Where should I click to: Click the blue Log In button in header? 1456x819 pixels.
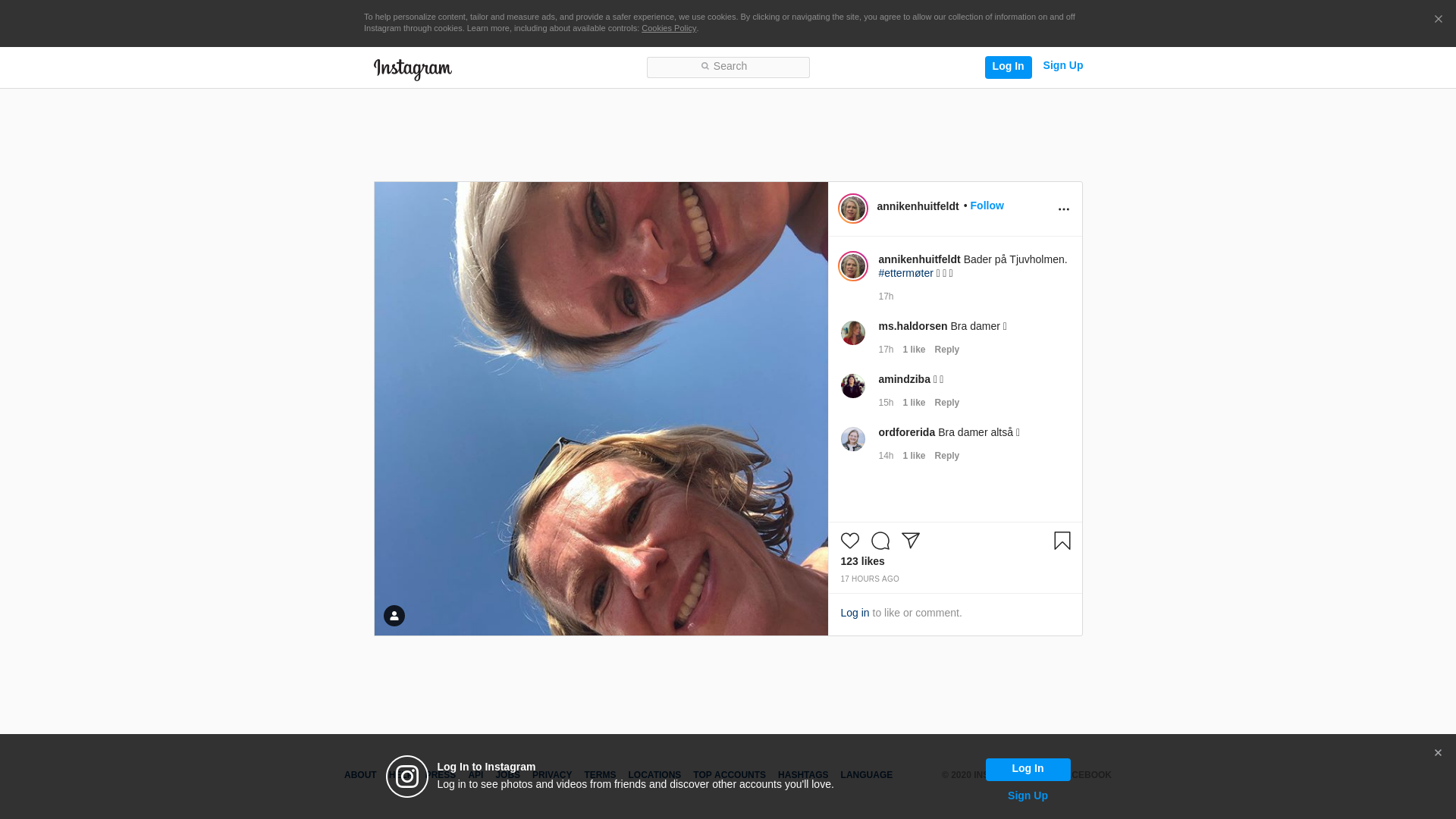[1008, 67]
